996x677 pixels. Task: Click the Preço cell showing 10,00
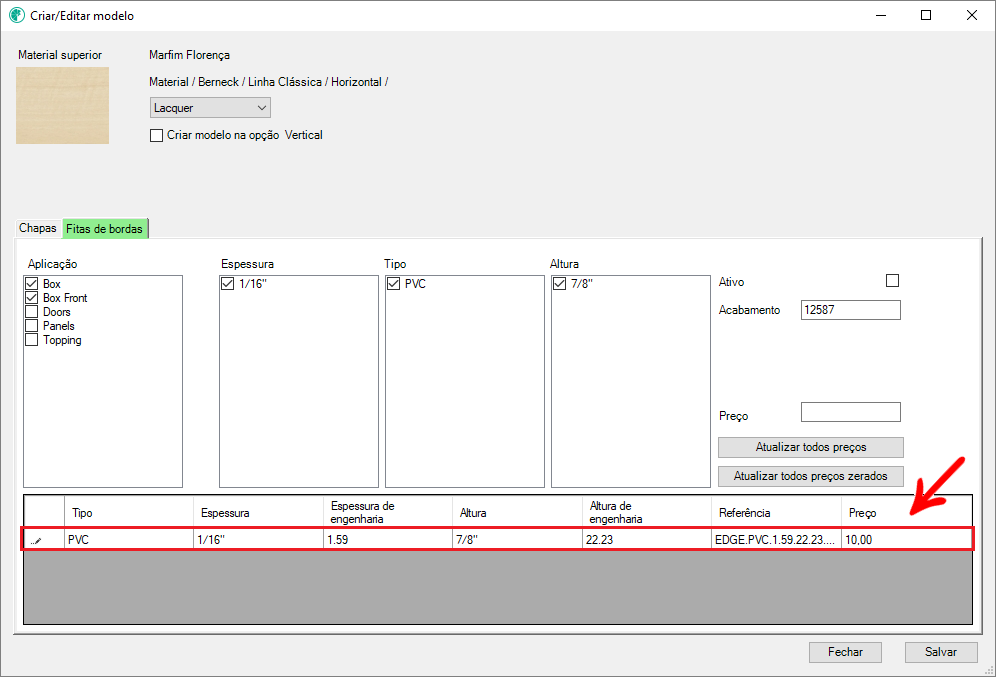[905, 540]
